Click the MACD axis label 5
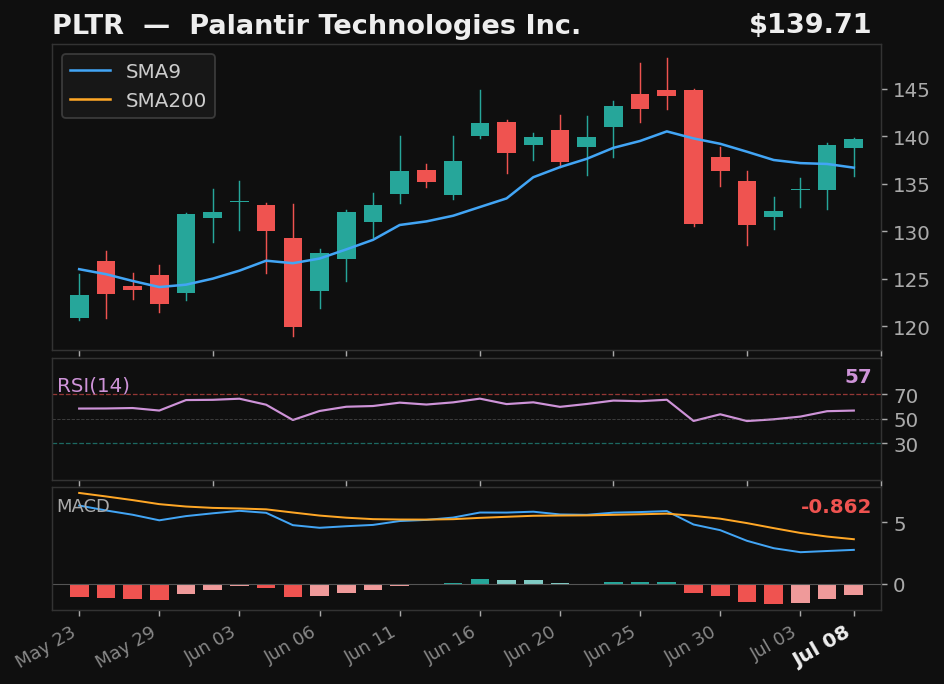944x684 pixels. pos(899,524)
